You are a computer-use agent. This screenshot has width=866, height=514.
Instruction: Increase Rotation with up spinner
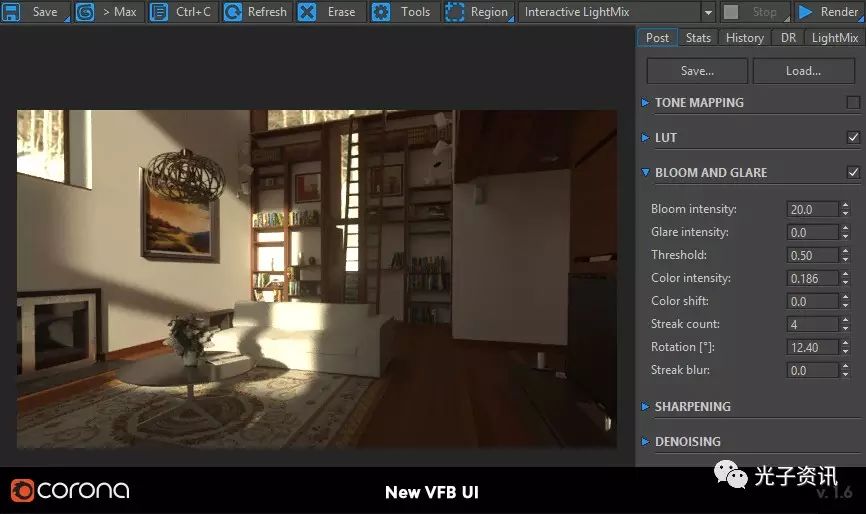[x=845, y=343]
